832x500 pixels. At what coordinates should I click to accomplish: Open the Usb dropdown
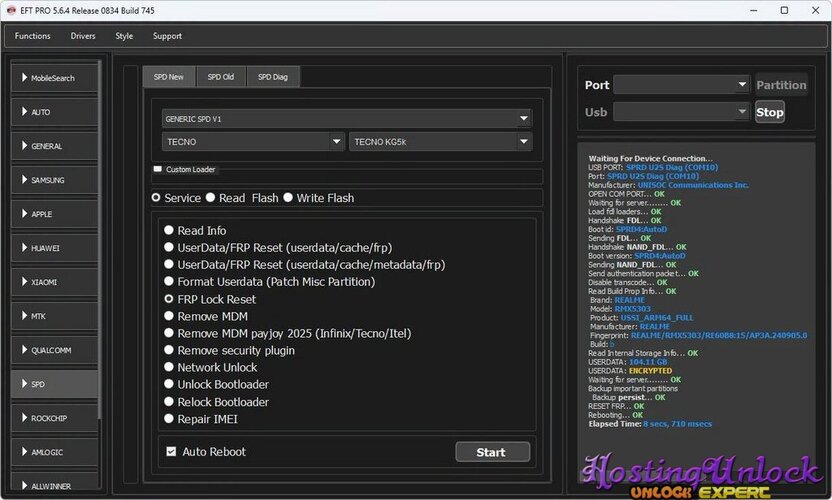coord(681,112)
